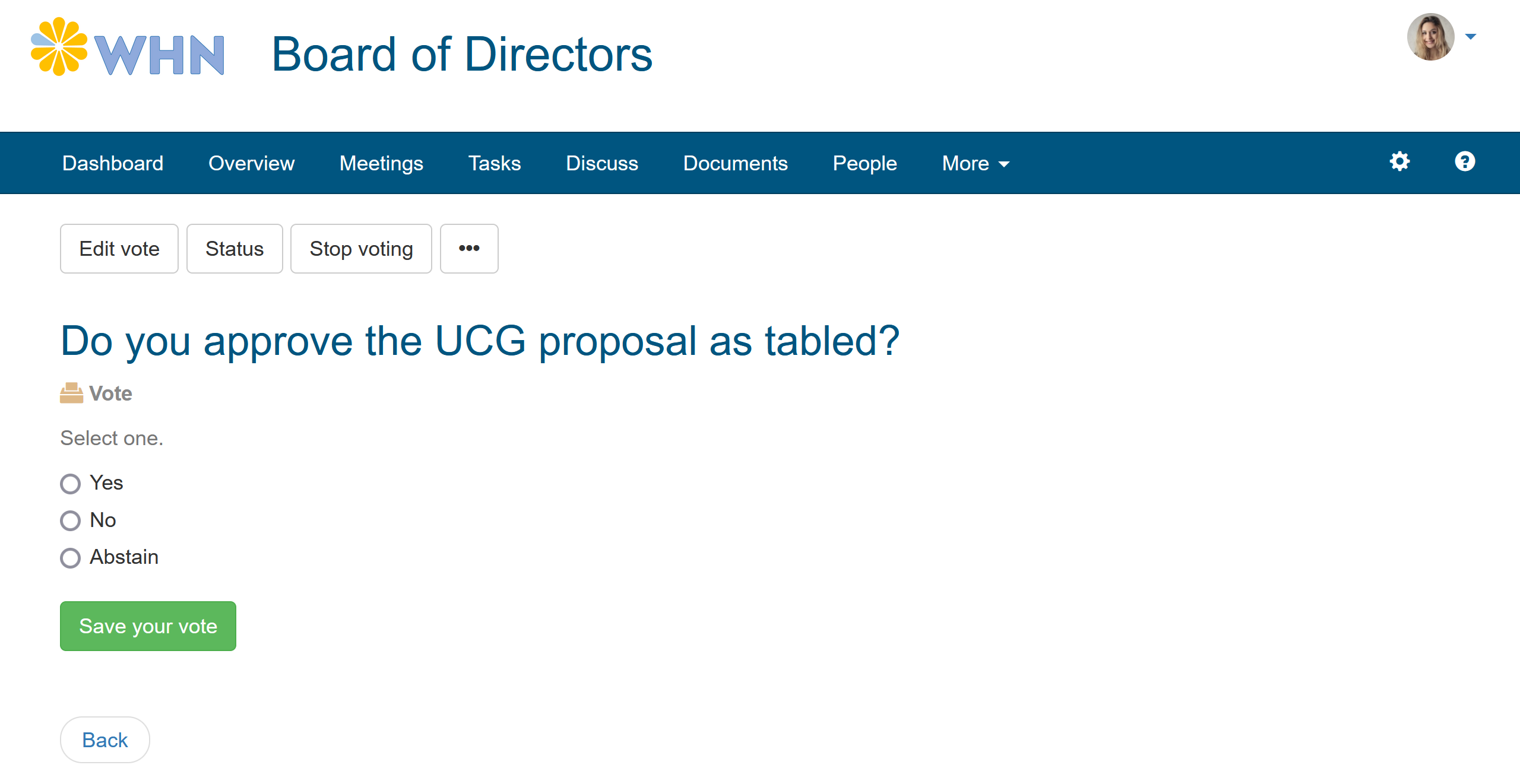Expand the More dropdown menu
Viewport: 1520px width, 784px height.
pyautogui.click(x=976, y=163)
